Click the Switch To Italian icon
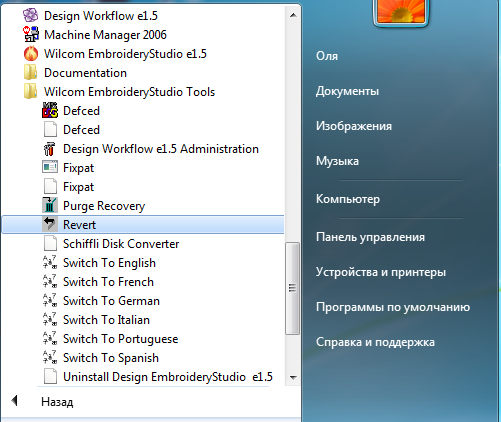Screen dimensions: 501x422 [50, 319]
